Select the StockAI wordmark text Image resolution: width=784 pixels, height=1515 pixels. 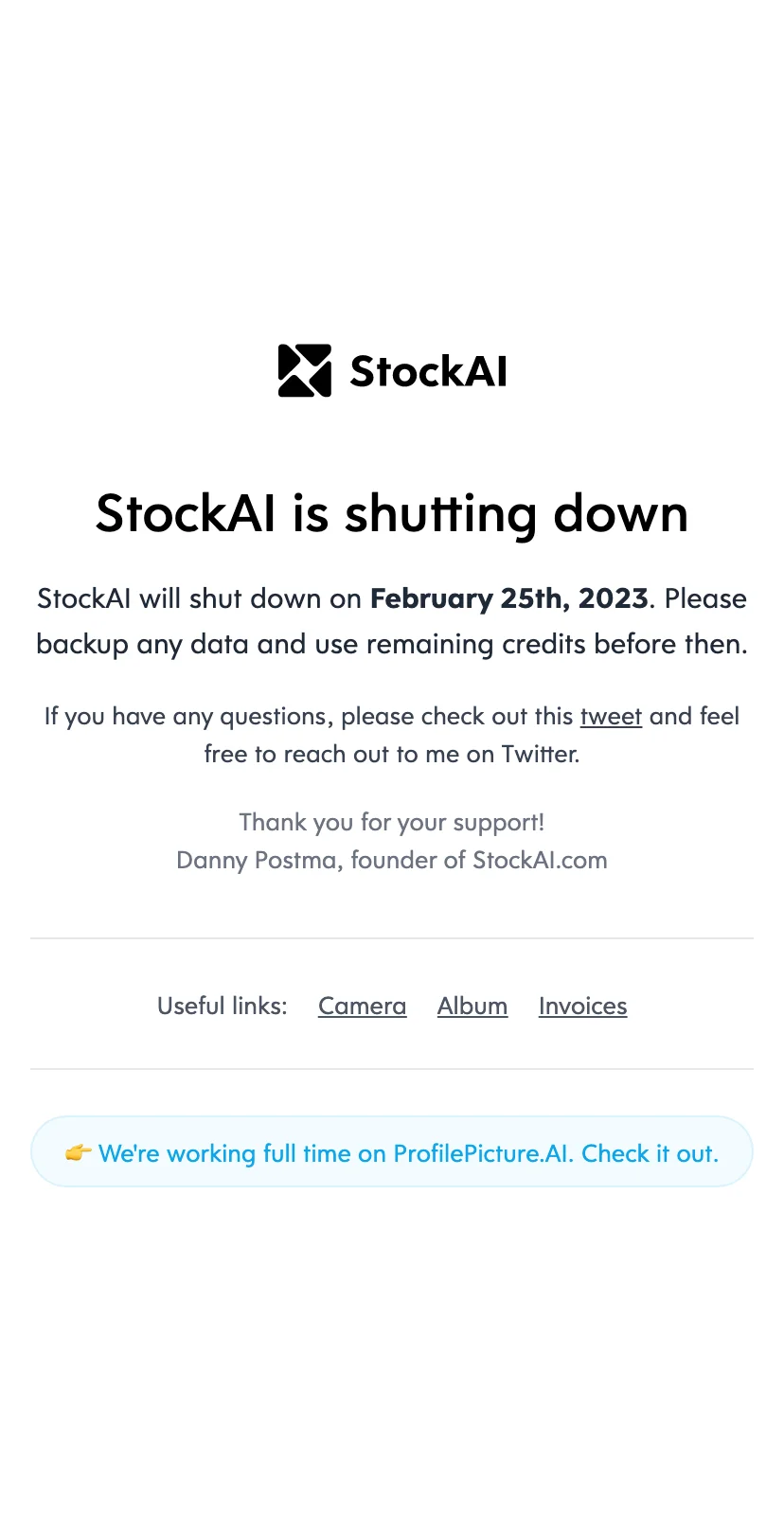[428, 371]
